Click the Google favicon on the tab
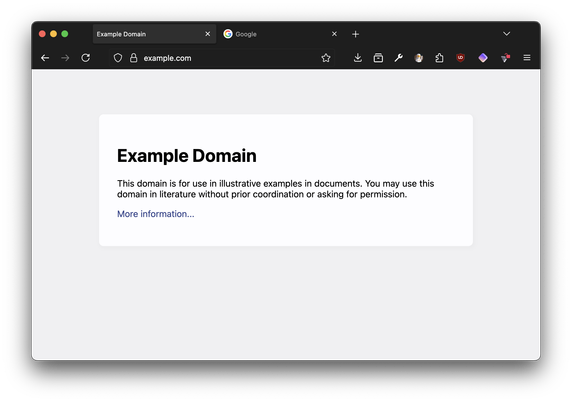The image size is (572, 402). click(x=228, y=34)
